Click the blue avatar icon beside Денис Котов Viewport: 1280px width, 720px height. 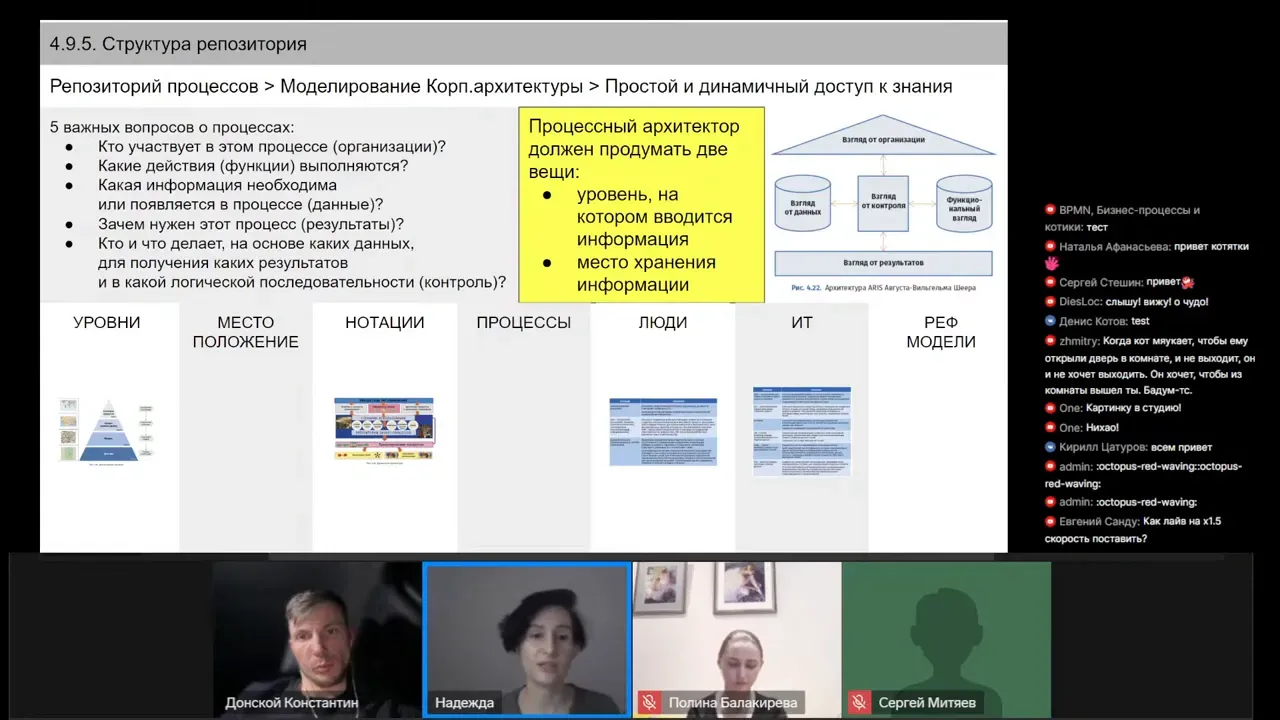(1051, 321)
